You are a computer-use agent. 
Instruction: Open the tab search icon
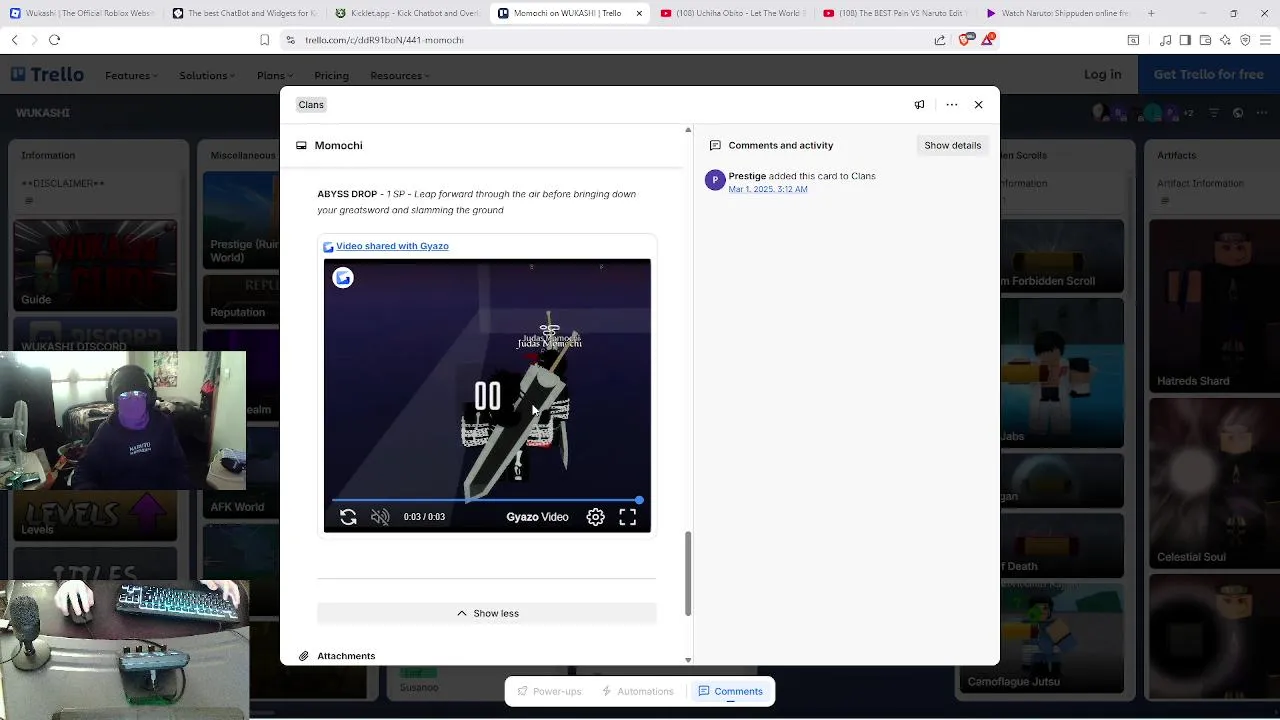1133,40
